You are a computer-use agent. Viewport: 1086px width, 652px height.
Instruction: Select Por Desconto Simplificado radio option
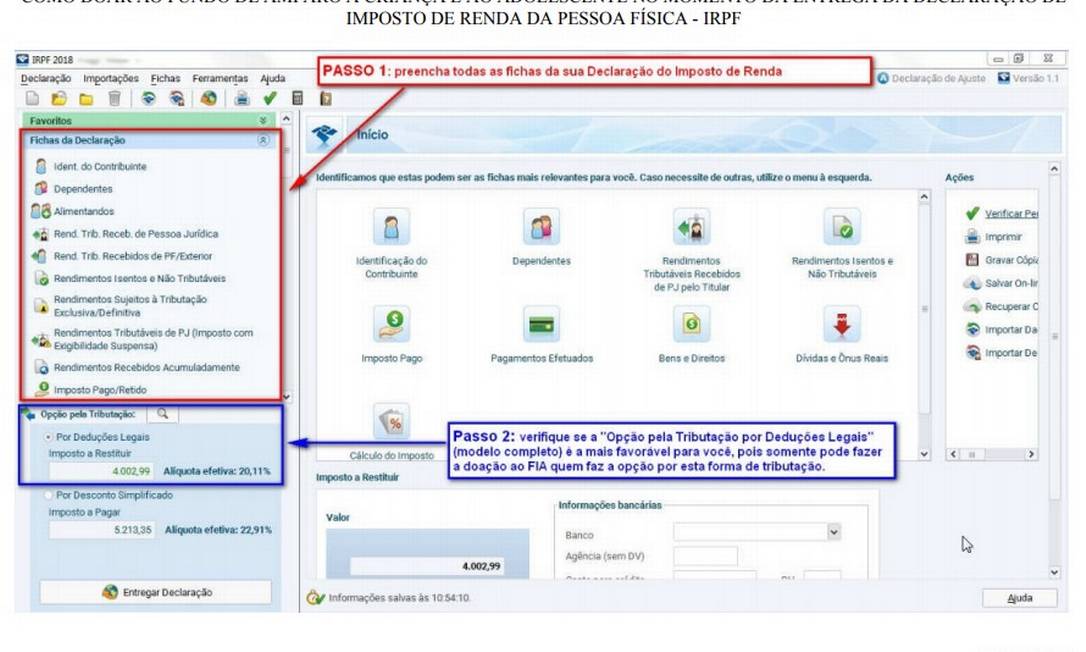49,495
